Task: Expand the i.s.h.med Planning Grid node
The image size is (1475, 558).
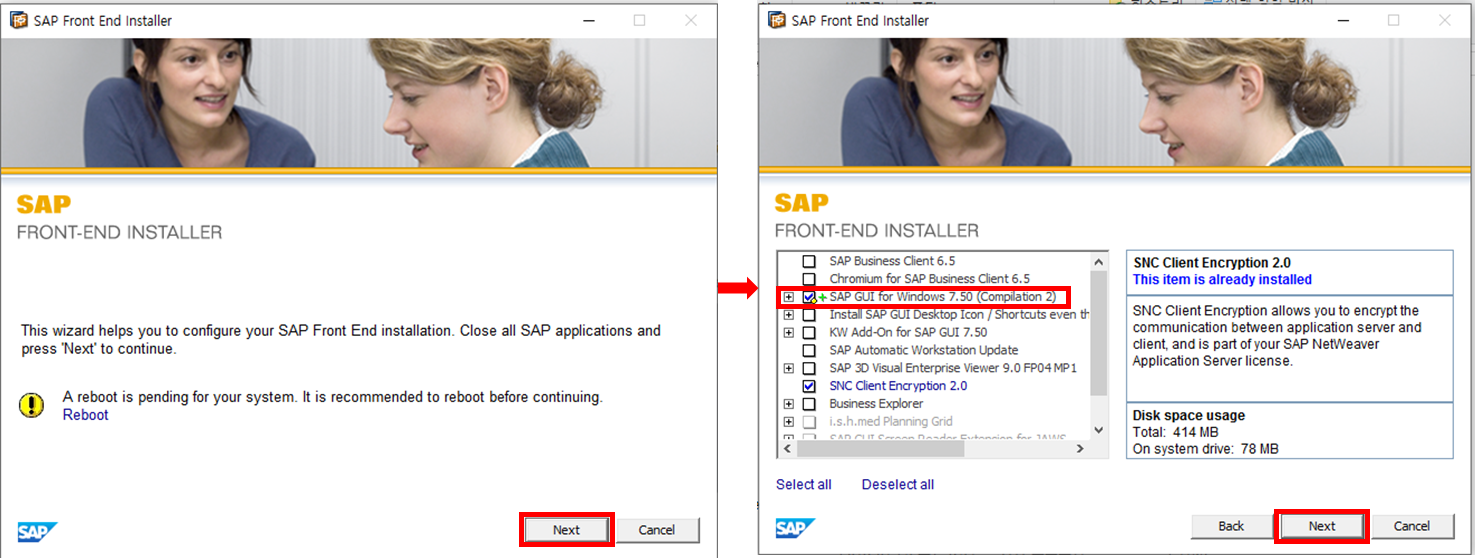Action: pos(789,422)
